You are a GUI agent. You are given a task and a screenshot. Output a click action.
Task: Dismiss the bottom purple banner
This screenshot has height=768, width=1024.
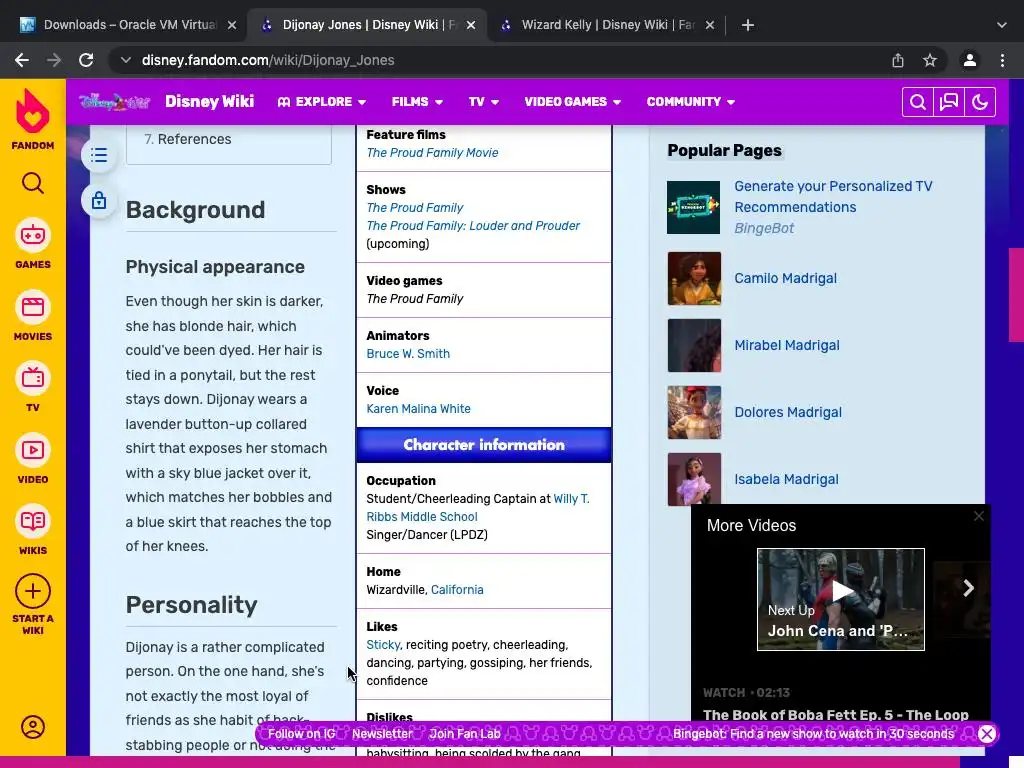[987, 734]
